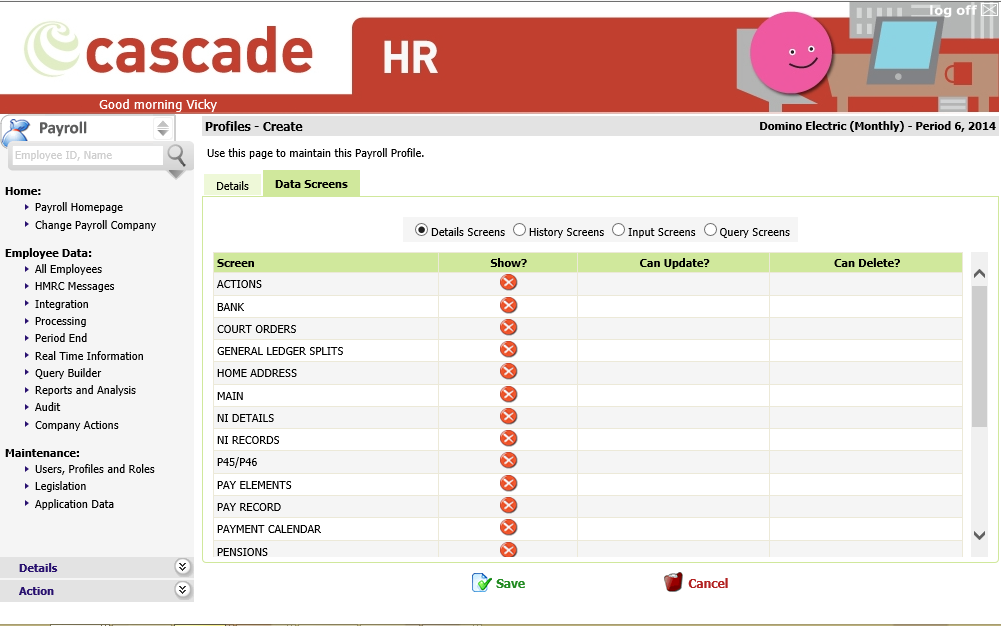Toggle the Show icon for PAY RECORD
The width and height of the screenshot is (1001, 626).
[x=508, y=506]
